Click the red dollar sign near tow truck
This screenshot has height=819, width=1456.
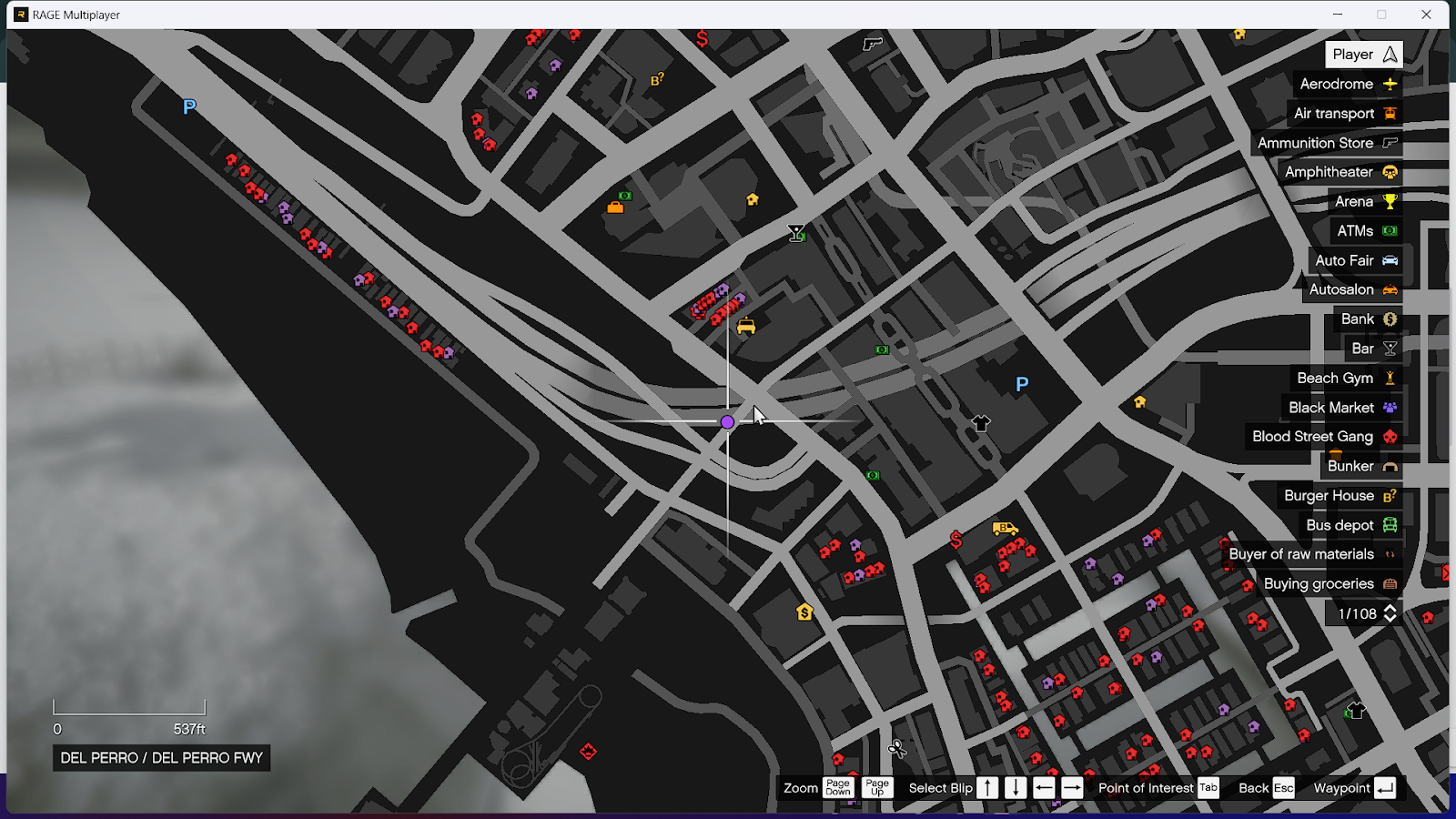point(956,540)
